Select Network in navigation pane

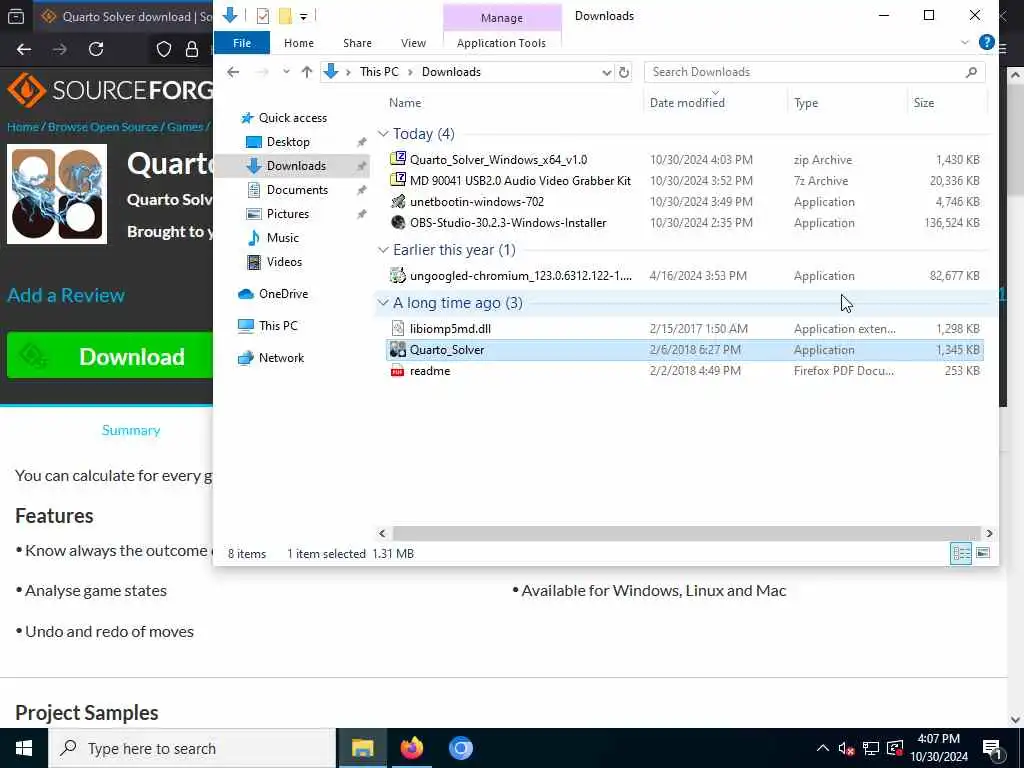pos(281,357)
